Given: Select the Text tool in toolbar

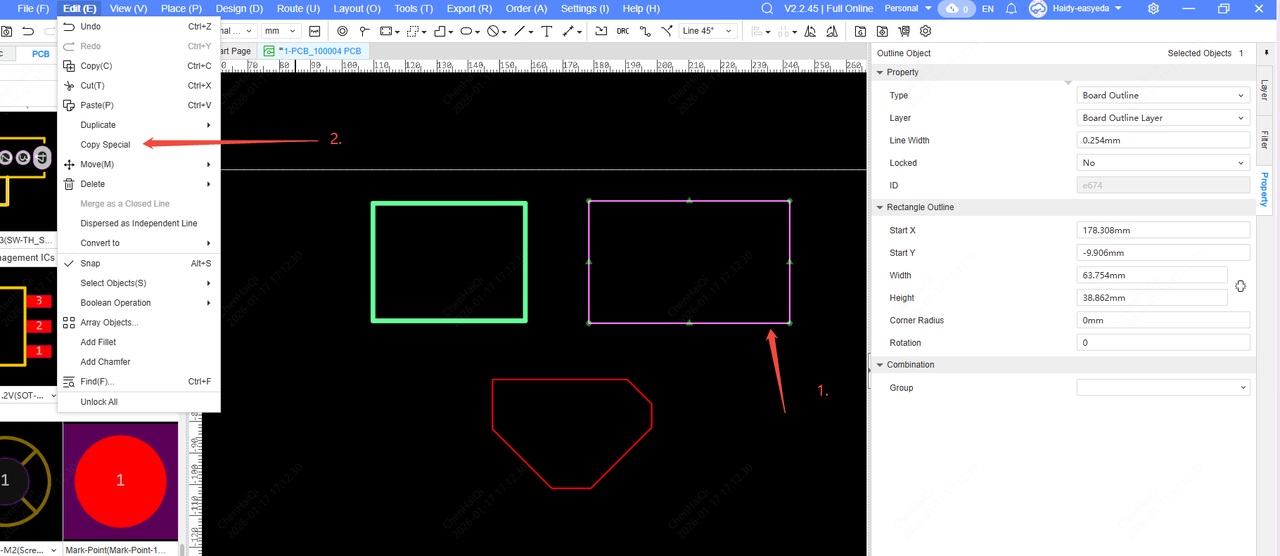Looking at the screenshot, I should pyautogui.click(x=546, y=31).
